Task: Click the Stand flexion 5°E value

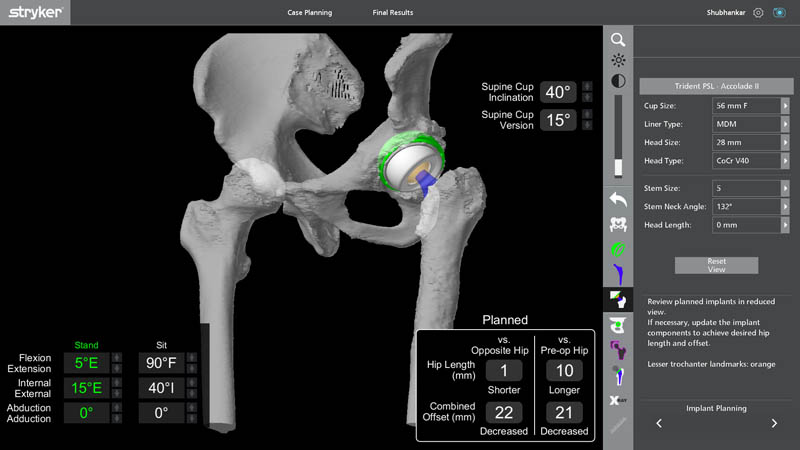Action: [x=86, y=363]
